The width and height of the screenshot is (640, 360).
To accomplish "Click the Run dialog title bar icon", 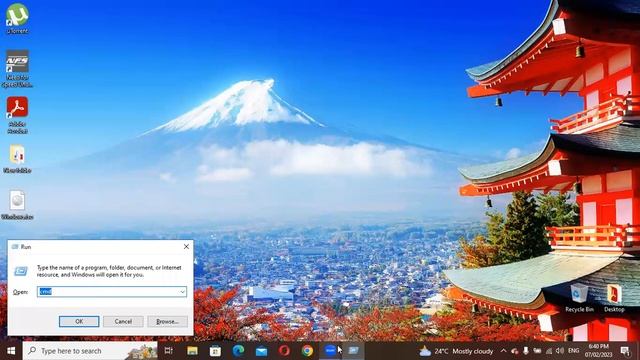I will tap(15, 247).
